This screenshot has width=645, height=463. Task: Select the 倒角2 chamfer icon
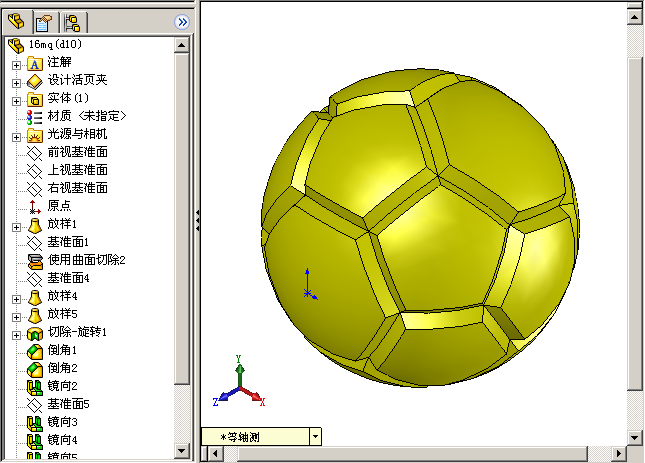pos(35,369)
